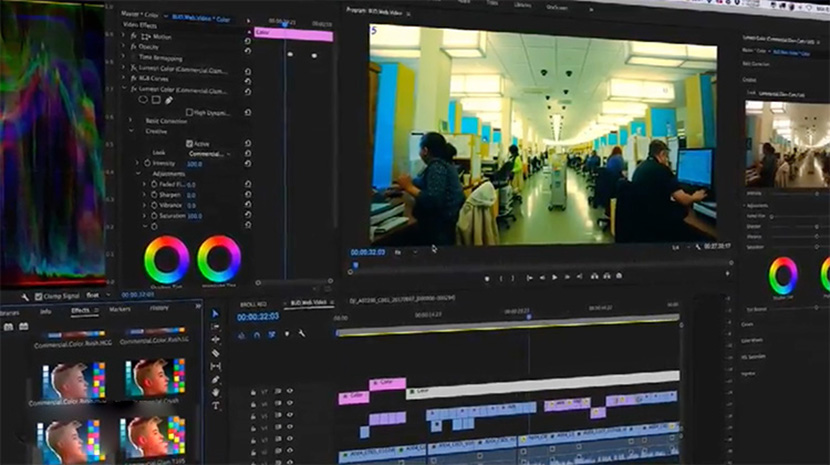Lock the topmost video track
The width and height of the screenshot is (830, 465).
253,392
